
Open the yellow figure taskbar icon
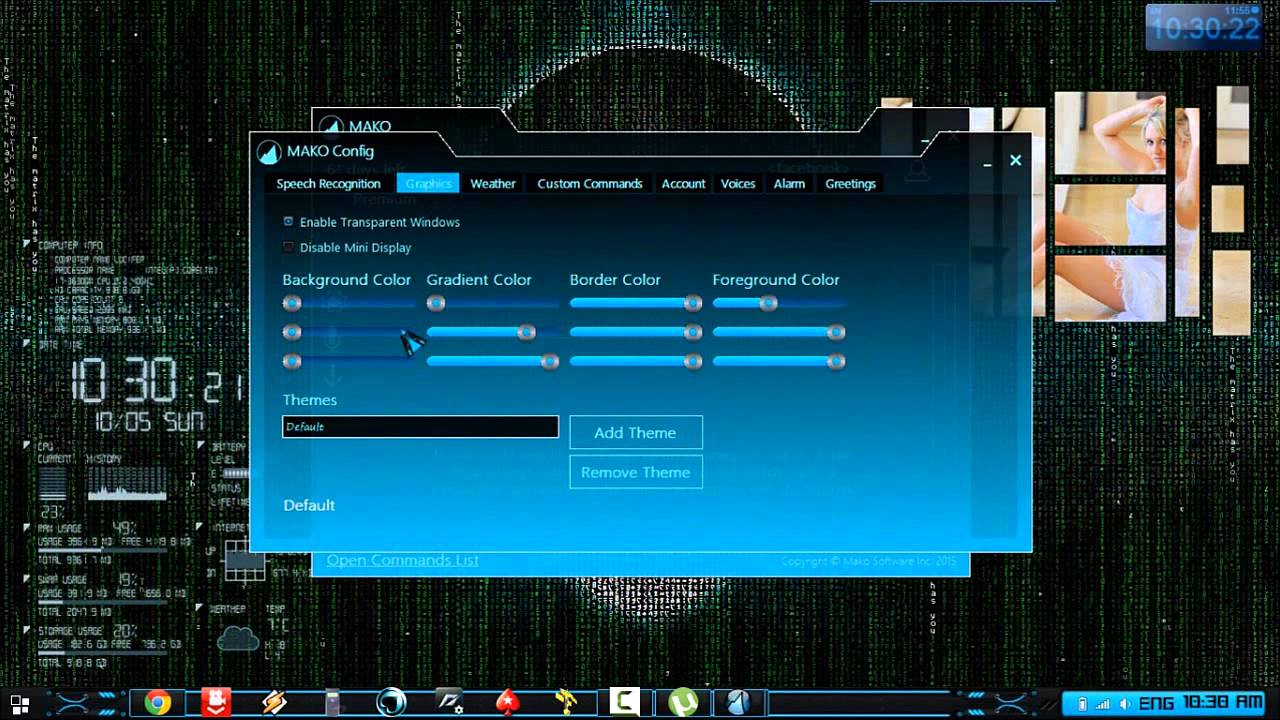coord(566,703)
